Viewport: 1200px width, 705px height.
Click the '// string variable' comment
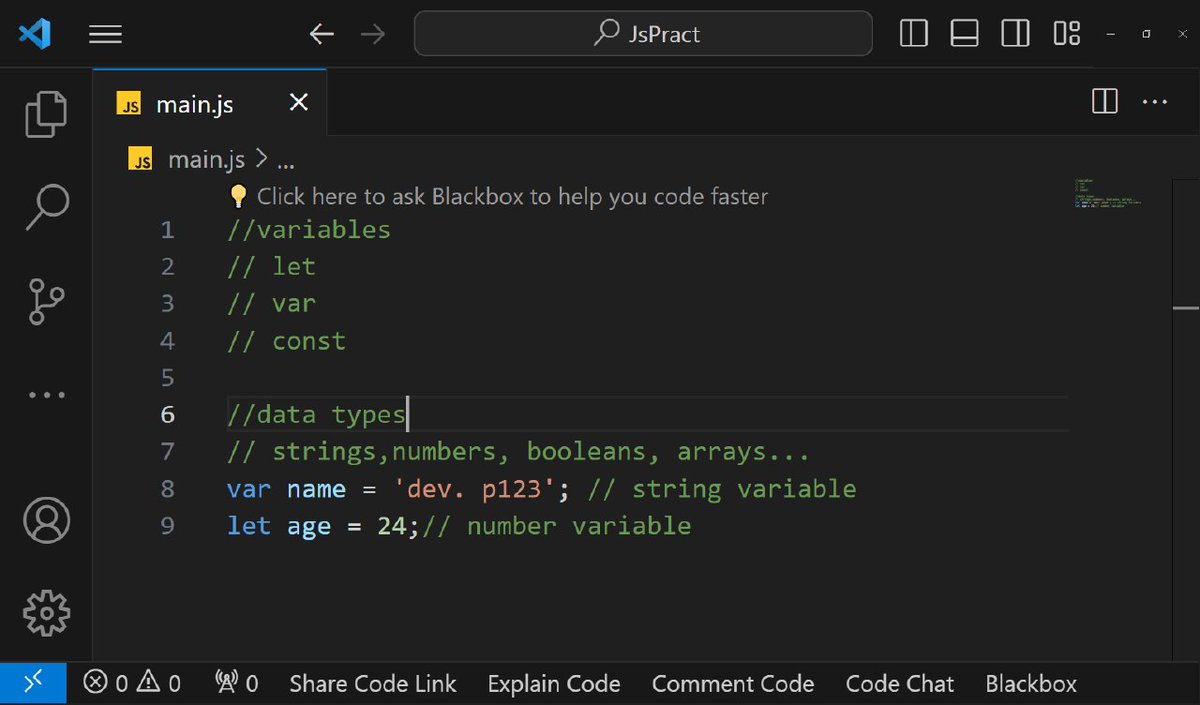point(722,489)
